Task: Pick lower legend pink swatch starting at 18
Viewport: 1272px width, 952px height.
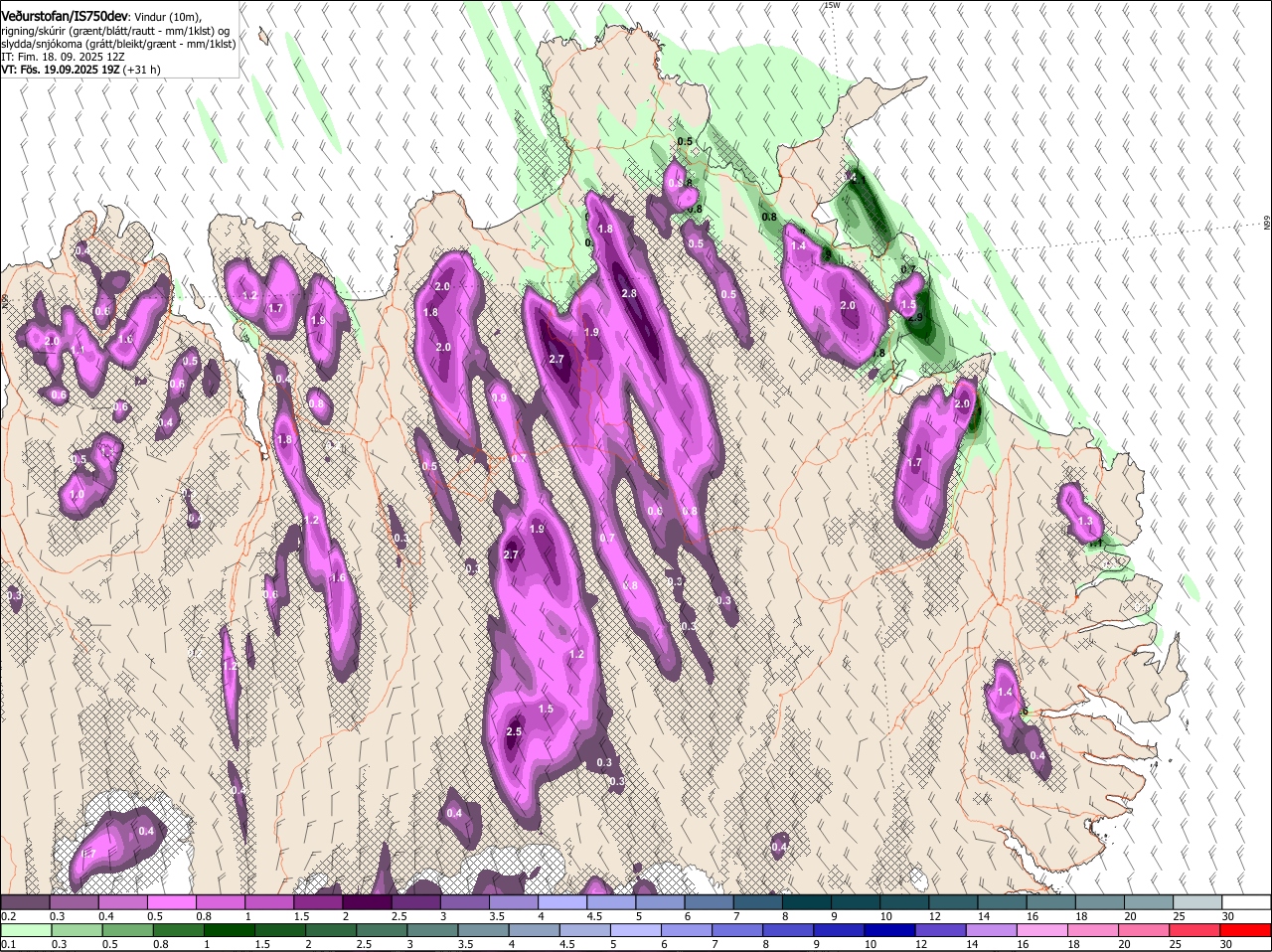Action: pos(1094,930)
